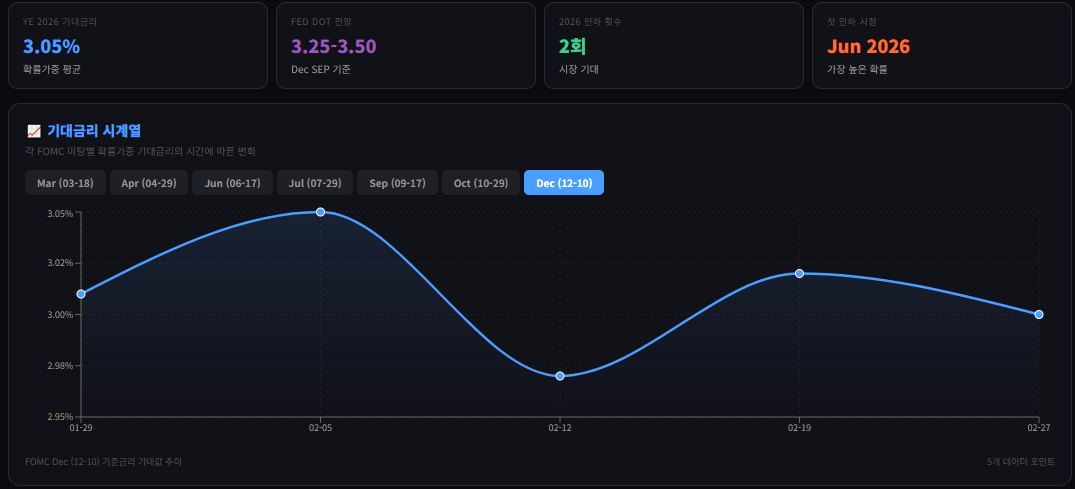This screenshot has height=489, width=1075.
Task: Click the chart icon beside 기대금리 시계열 title
Action: point(33,131)
